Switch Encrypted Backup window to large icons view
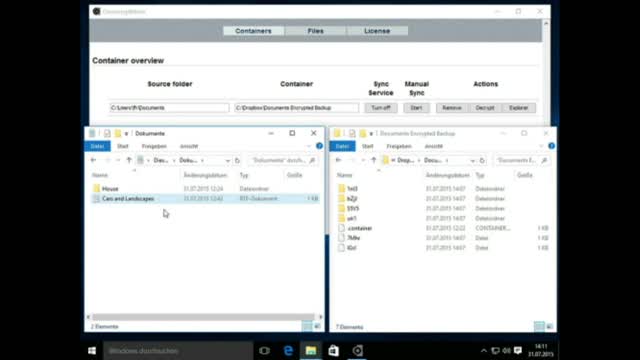 (549, 326)
